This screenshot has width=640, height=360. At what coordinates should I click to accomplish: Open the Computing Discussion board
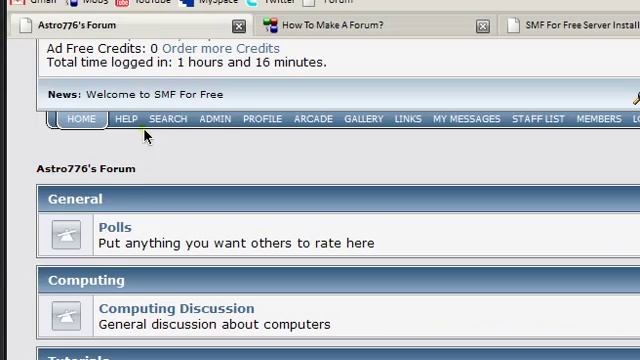coord(176,309)
